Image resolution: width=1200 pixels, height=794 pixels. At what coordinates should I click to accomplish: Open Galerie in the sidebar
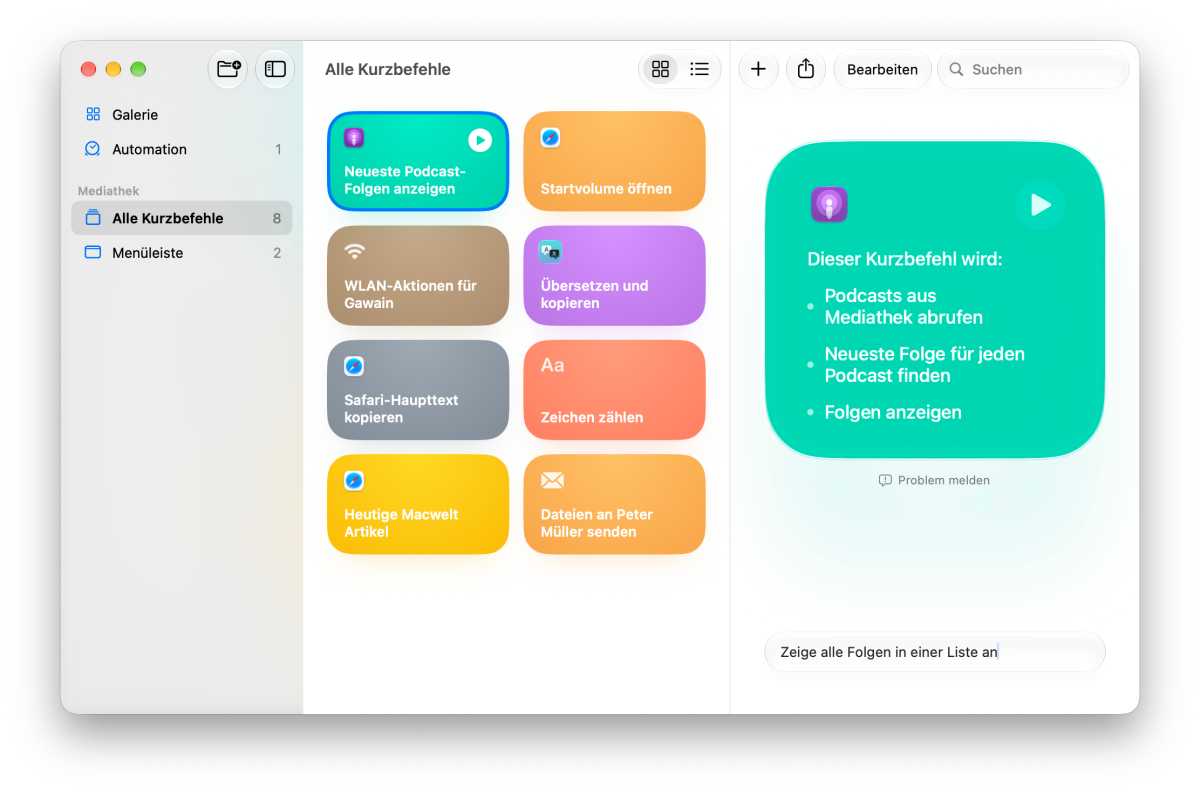tap(181, 115)
